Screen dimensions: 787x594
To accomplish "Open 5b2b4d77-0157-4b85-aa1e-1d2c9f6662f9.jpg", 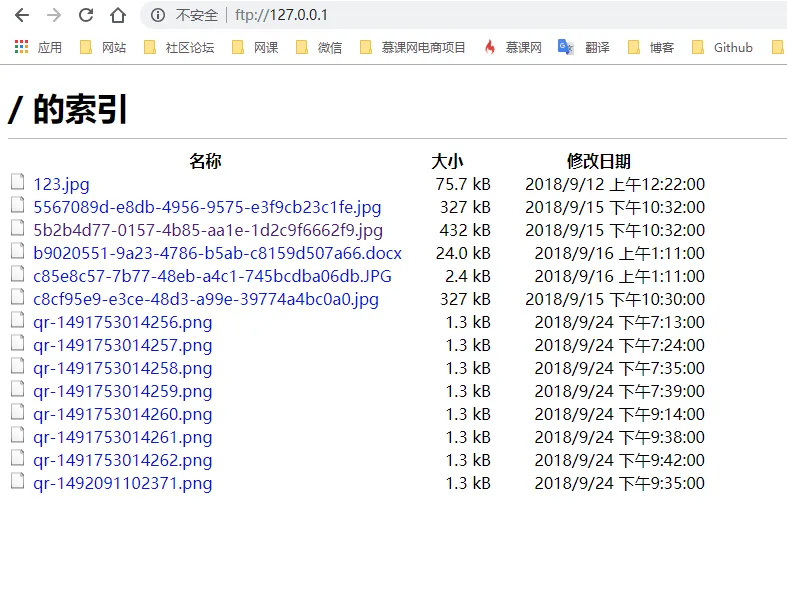I will click(208, 230).
